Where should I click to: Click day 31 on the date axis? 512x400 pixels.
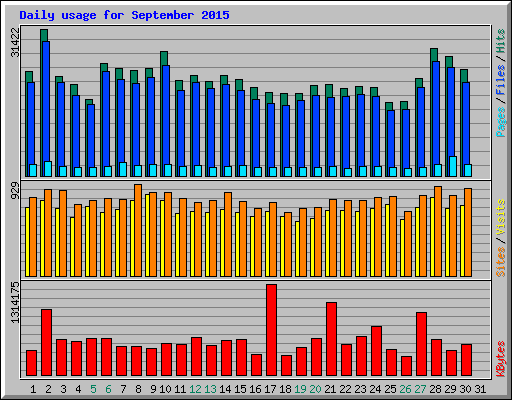tap(480, 389)
